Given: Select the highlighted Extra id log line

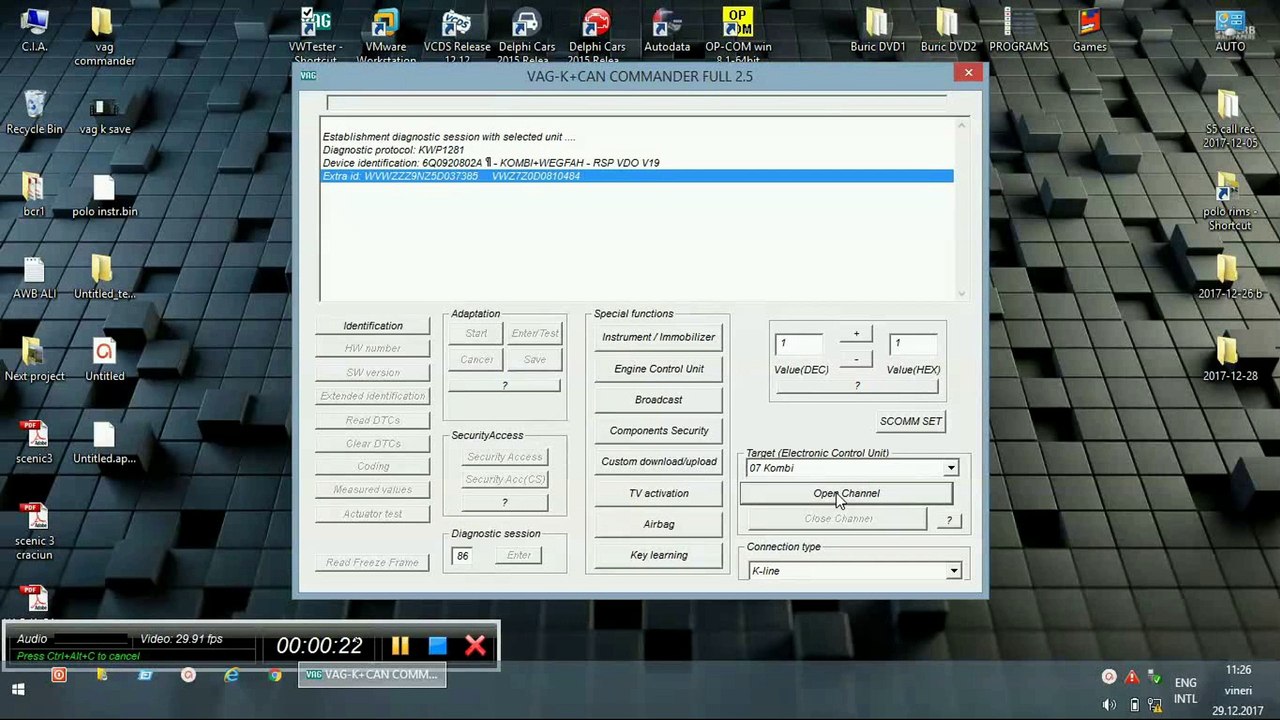Looking at the screenshot, I should point(637,176).
